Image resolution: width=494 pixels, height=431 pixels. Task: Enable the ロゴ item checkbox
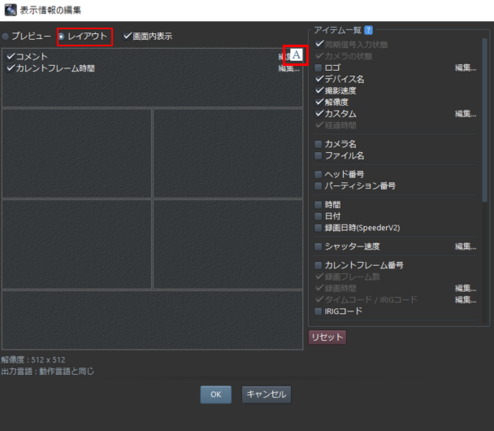[318, 68]
